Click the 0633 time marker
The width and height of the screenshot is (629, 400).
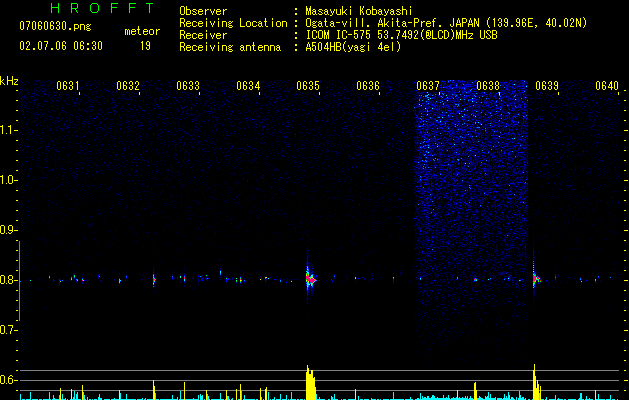tap(188, 86)
